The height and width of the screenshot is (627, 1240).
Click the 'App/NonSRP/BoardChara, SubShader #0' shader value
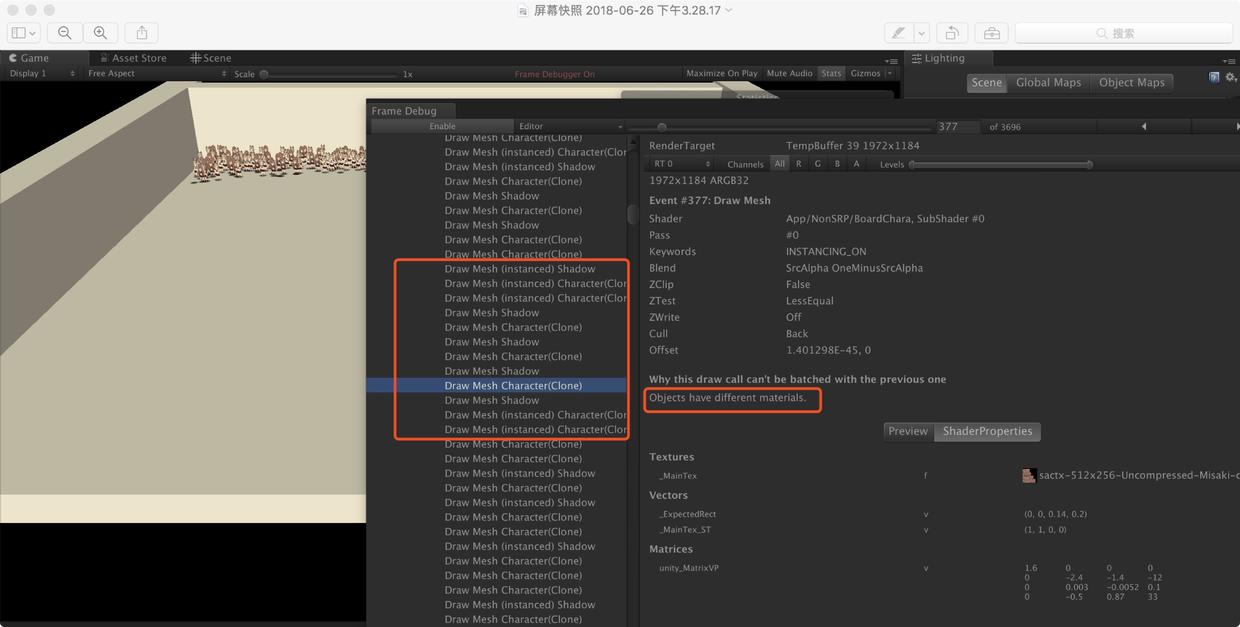[x=885, y=219]
